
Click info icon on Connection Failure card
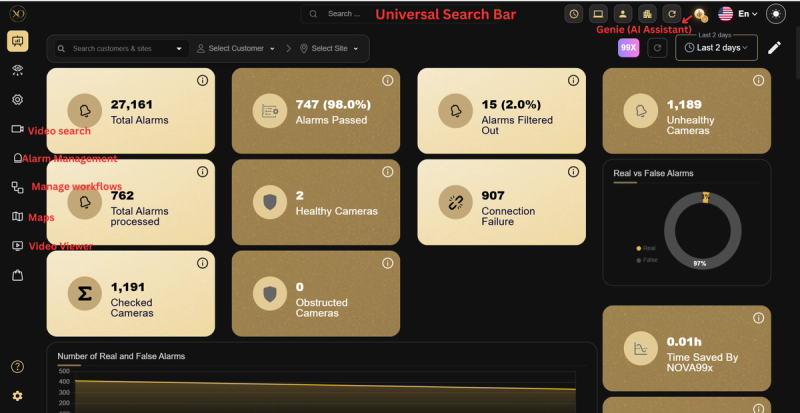(x=573, y=172)
